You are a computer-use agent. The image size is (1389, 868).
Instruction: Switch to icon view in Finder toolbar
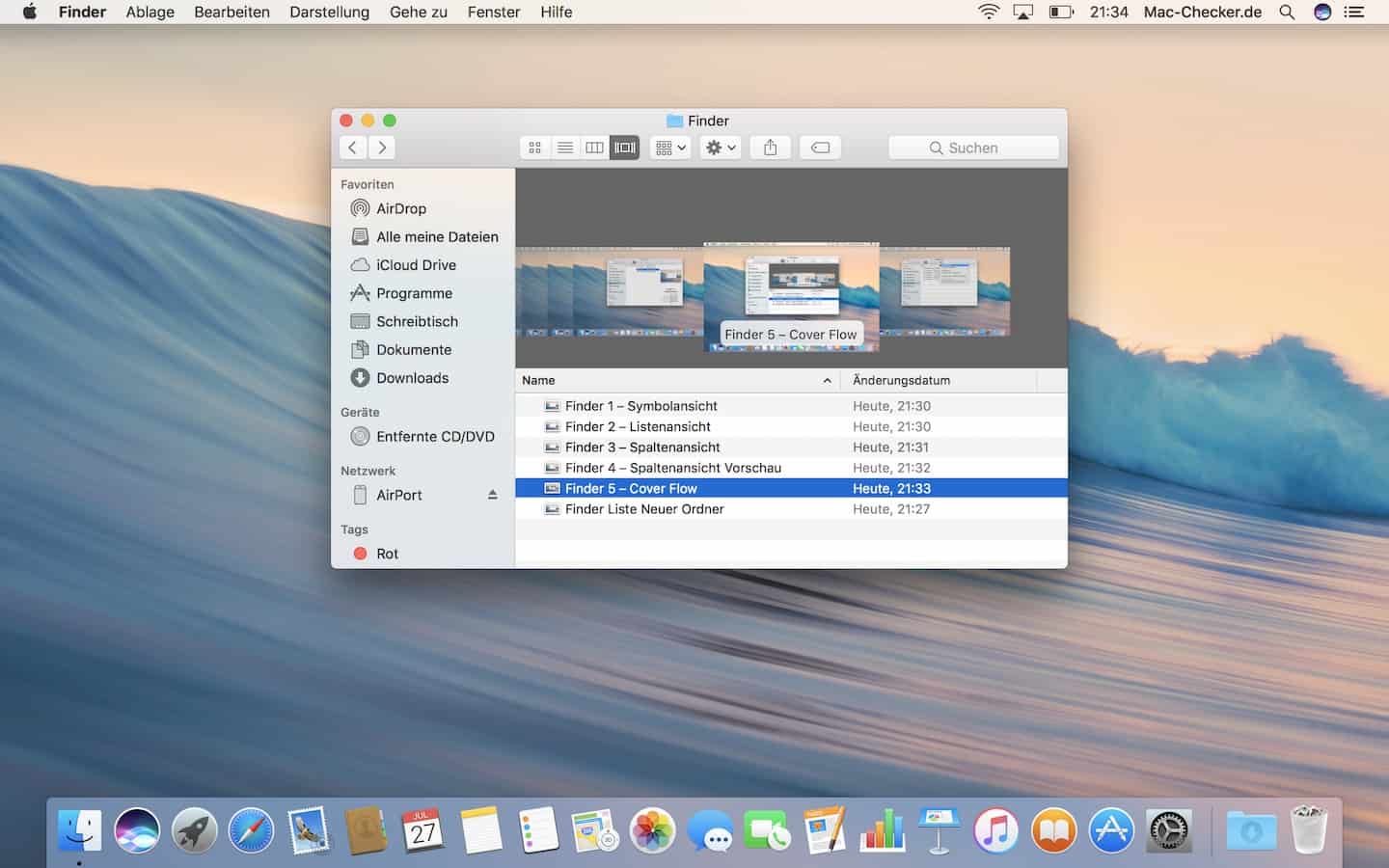(534, 148)
